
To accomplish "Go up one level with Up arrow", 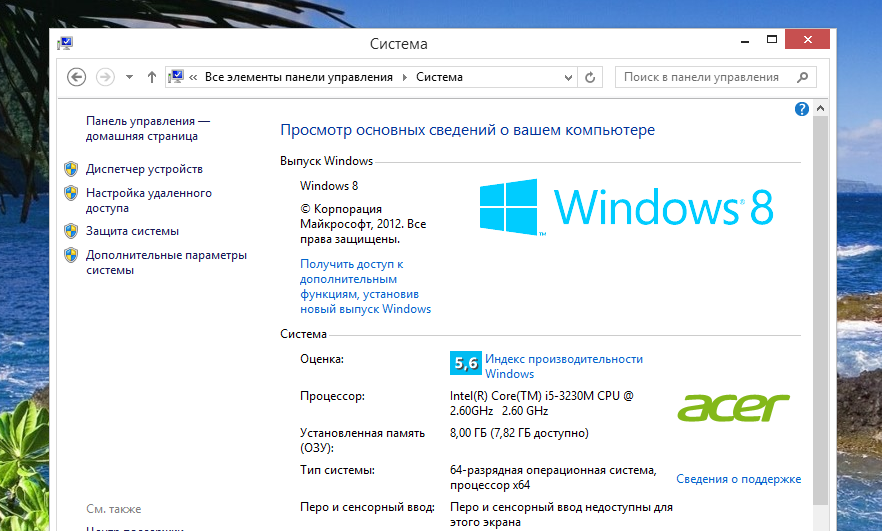I will click(151, 77).
